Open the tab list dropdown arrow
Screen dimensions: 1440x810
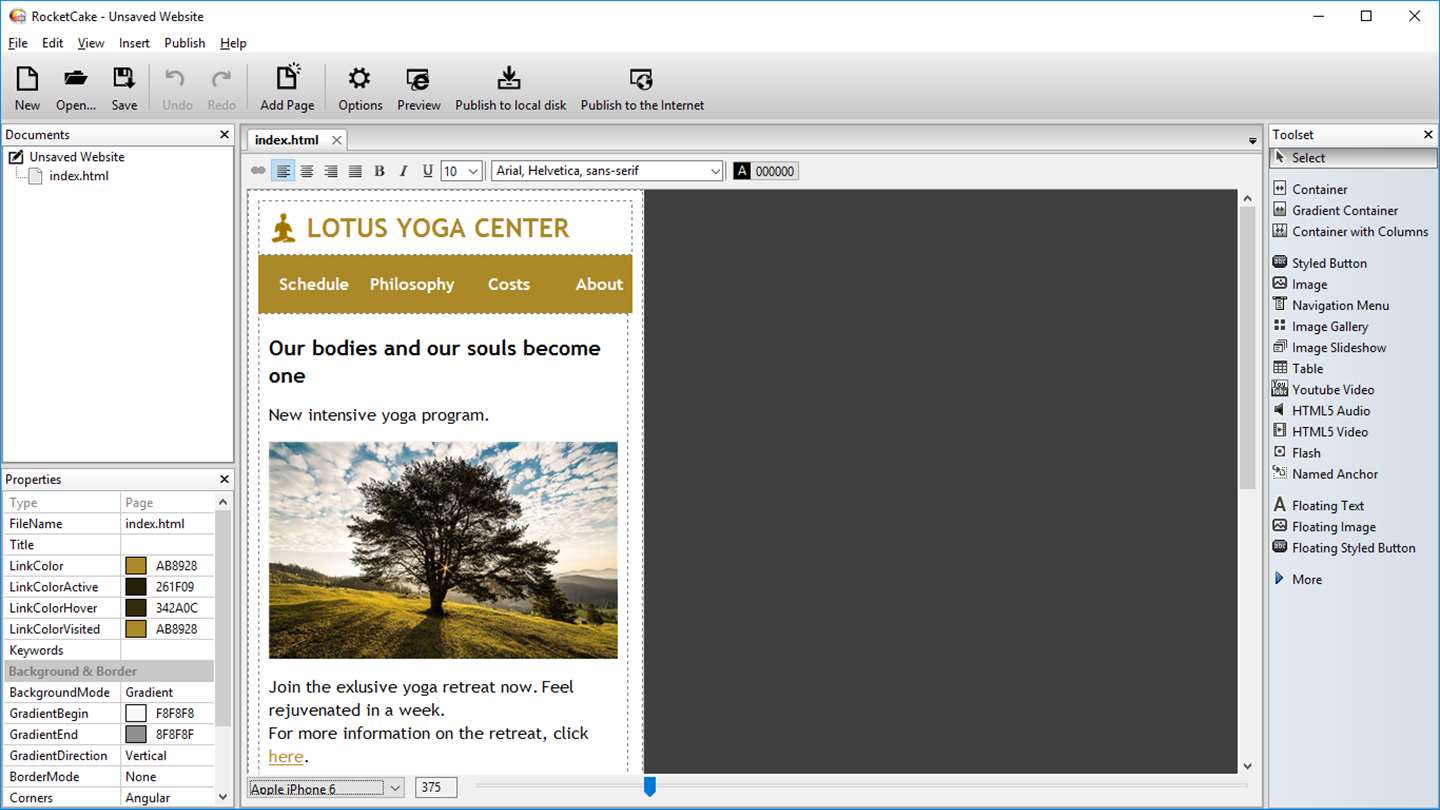(1252, 141)
